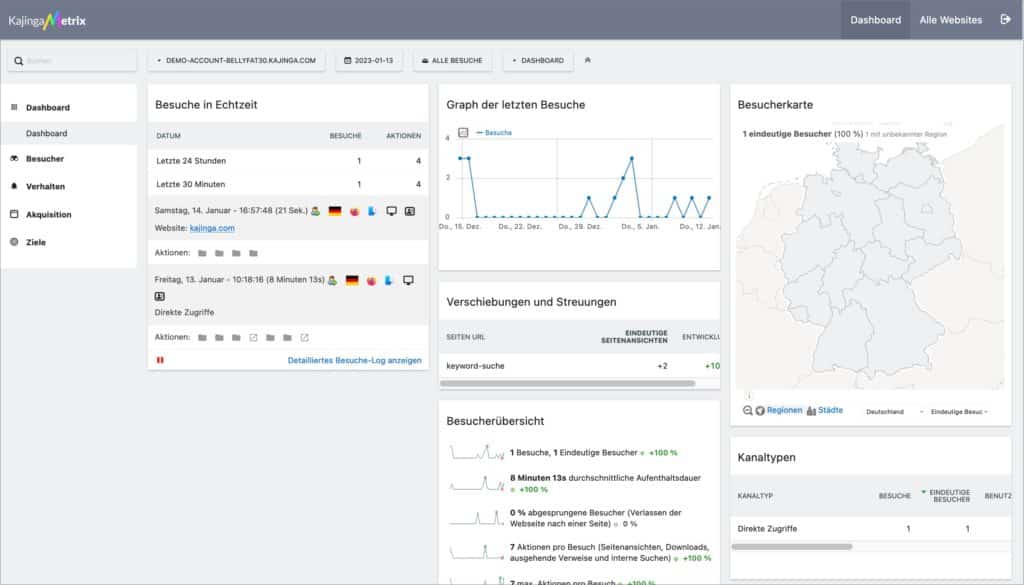Viewport: 1024px width, 585px height.
Task: Open the Eindeutige Besucher metric dropdown under map
Action: 959,412
